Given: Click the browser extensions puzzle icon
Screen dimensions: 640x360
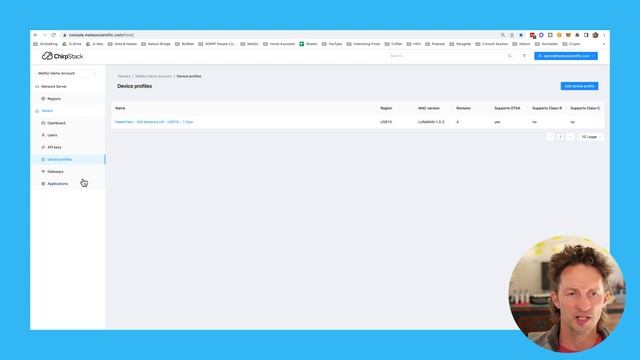Looking at the screenshot, I should 577,35.
